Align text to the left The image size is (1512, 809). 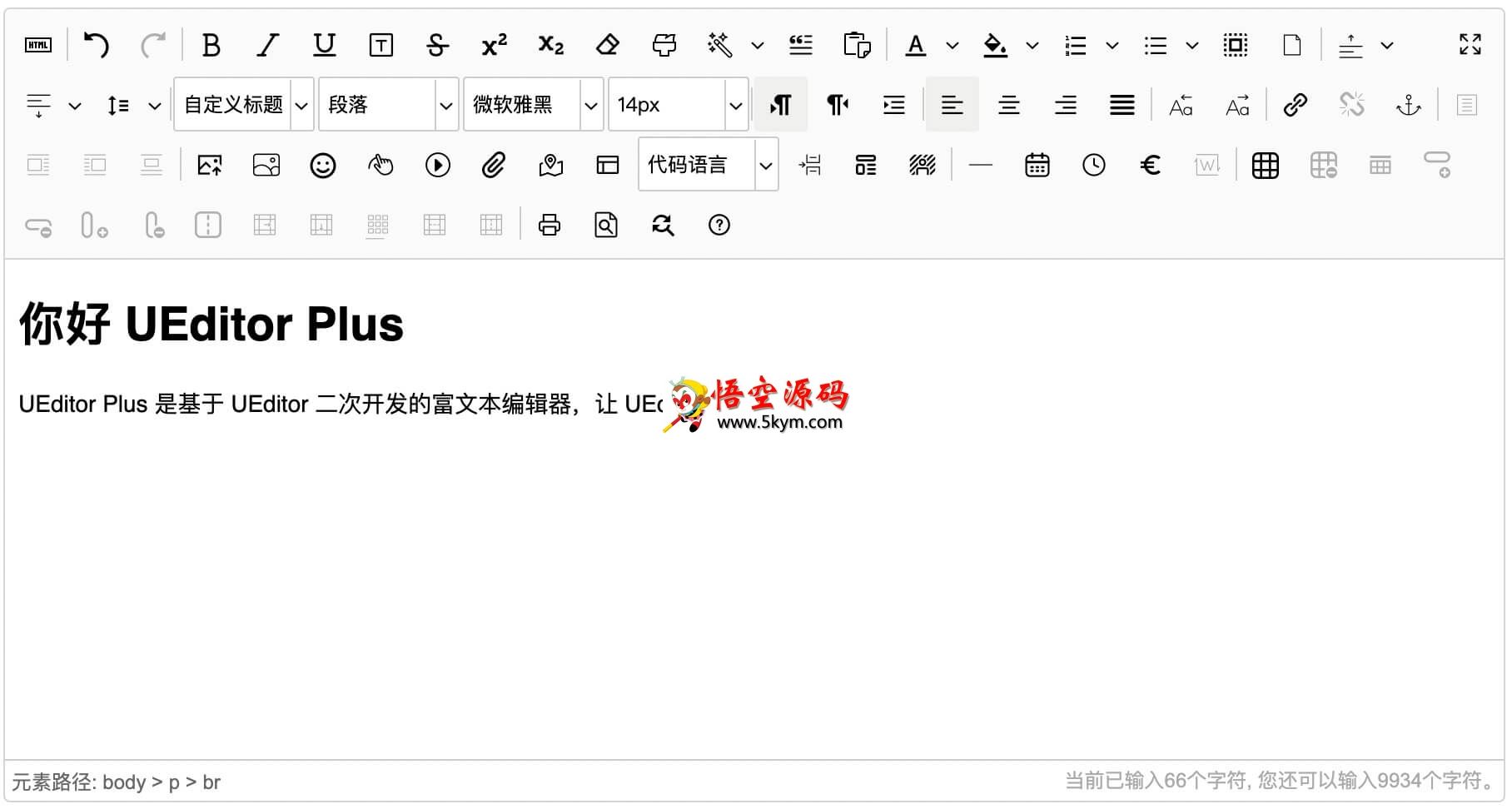[x=952, y=105]
